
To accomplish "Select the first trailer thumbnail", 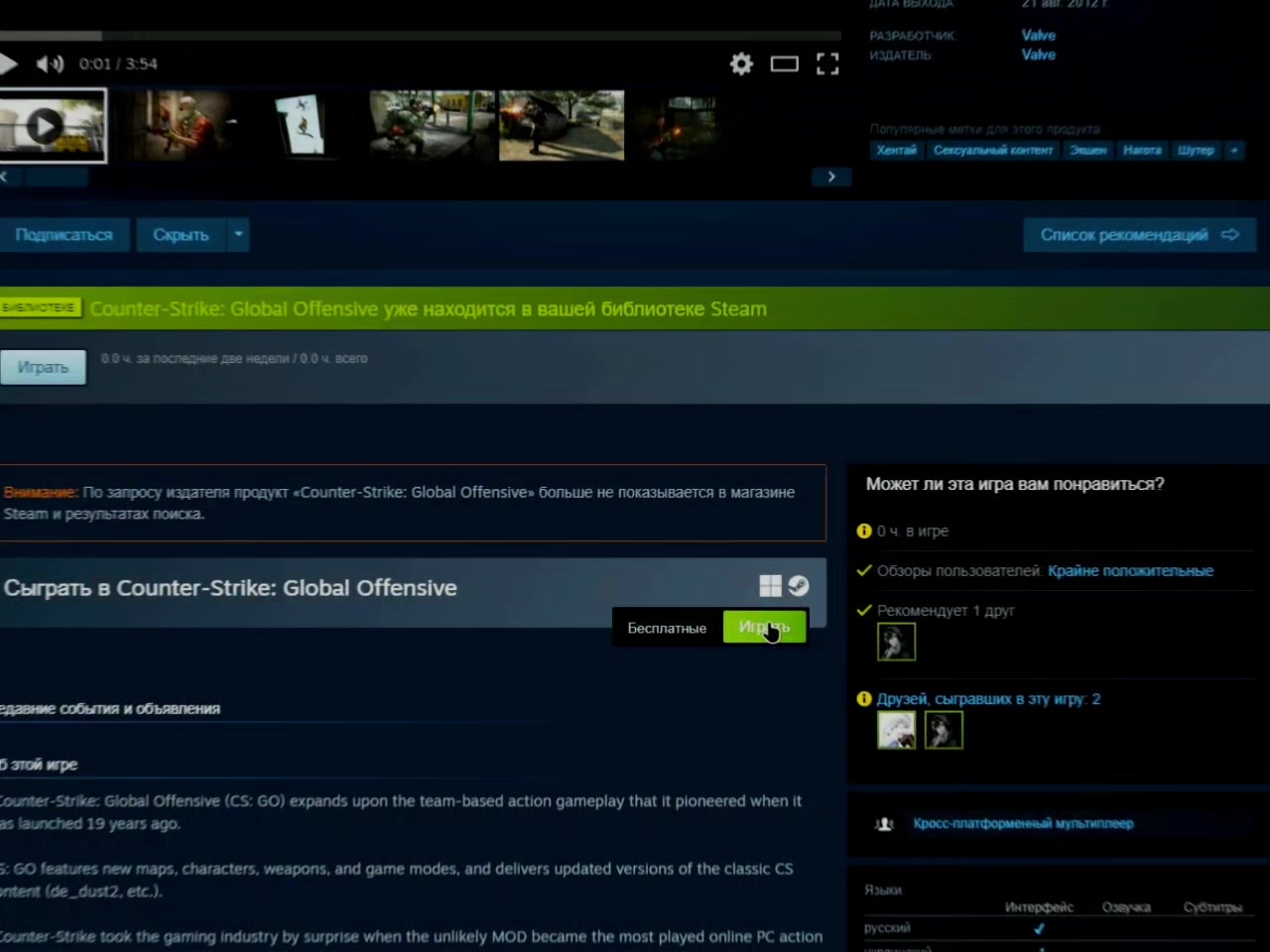I will coord(52,126).
